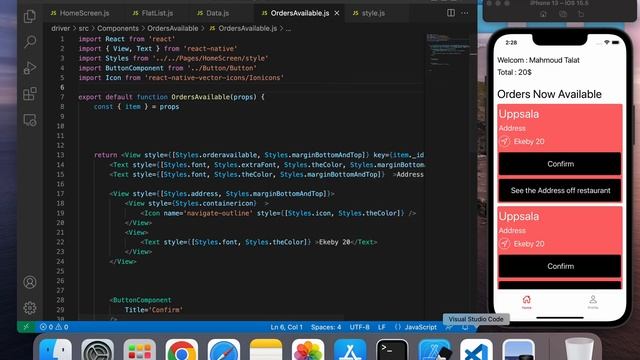Open notifications bell in status bar
The width and height of the screenshot is (640, 360).
click(x=465, y=327)
